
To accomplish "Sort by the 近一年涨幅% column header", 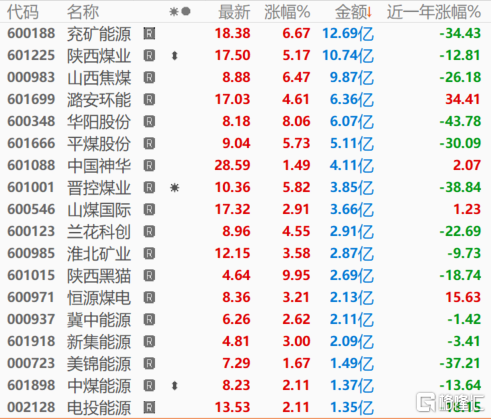I will pos(434,12).
